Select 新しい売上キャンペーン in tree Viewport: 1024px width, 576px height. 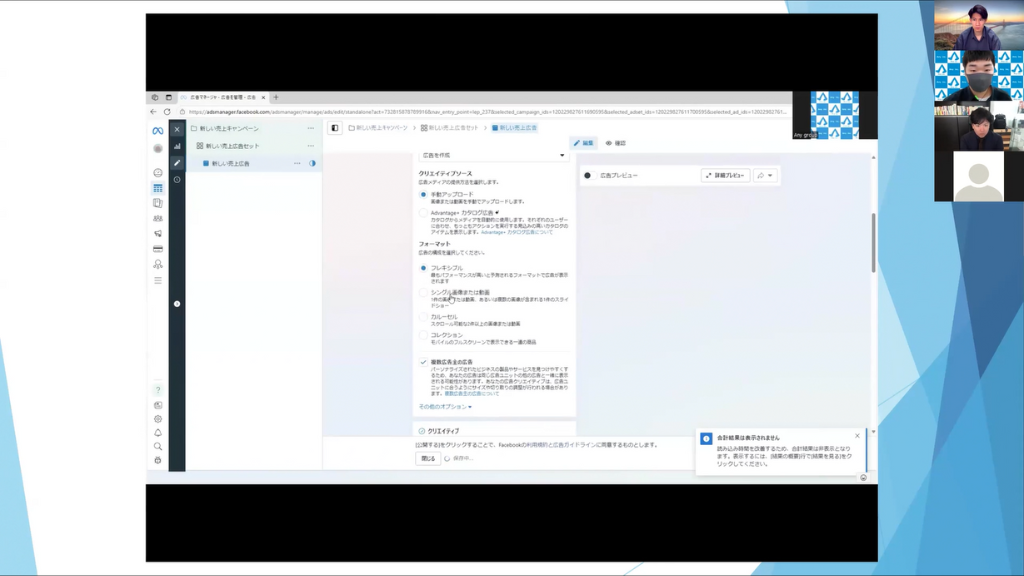(x=229, y=129)
